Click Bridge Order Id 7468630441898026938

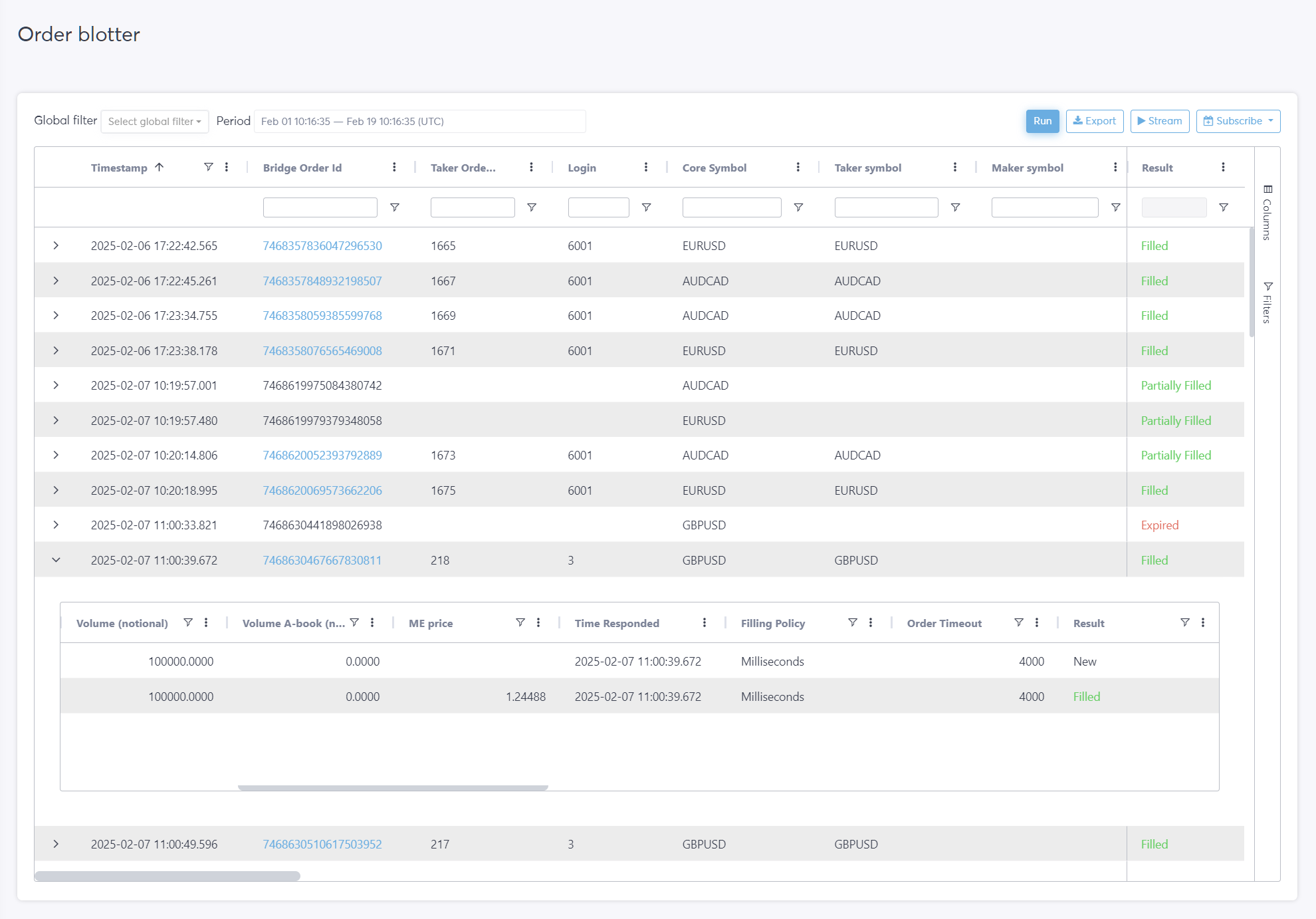(322, 525)
